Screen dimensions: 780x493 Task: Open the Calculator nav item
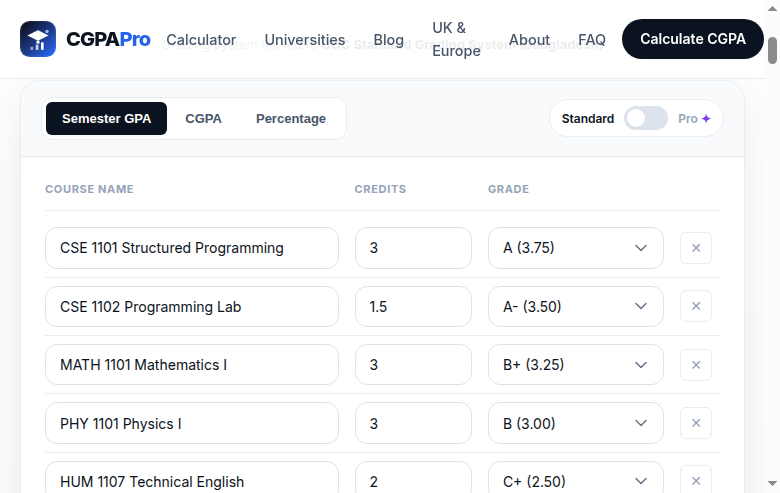click(201, 40)
